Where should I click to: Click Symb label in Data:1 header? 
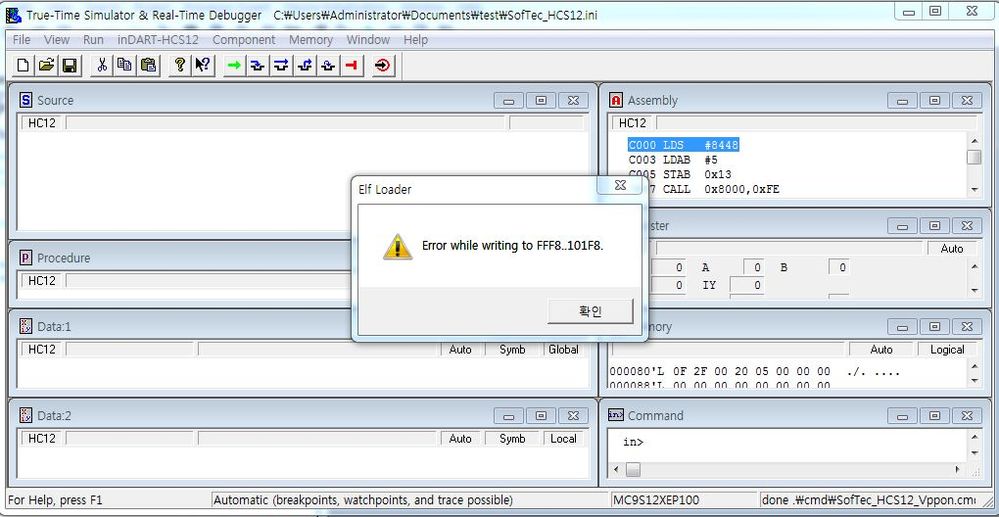(512, 349)
